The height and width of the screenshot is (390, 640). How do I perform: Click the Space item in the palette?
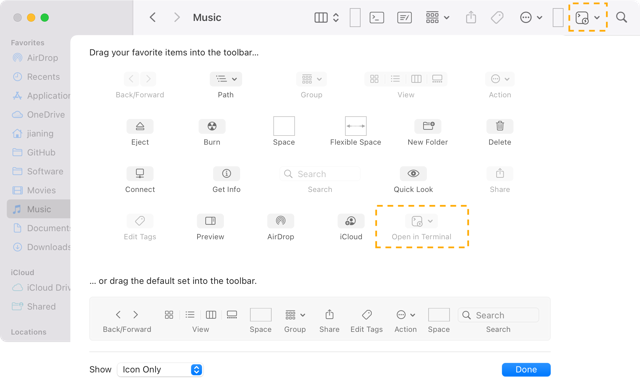pos(284,126)
